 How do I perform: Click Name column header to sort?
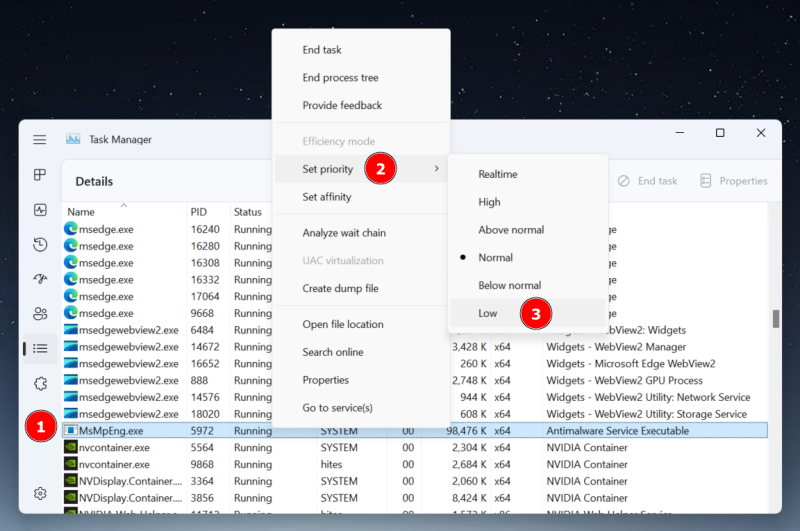81,212
